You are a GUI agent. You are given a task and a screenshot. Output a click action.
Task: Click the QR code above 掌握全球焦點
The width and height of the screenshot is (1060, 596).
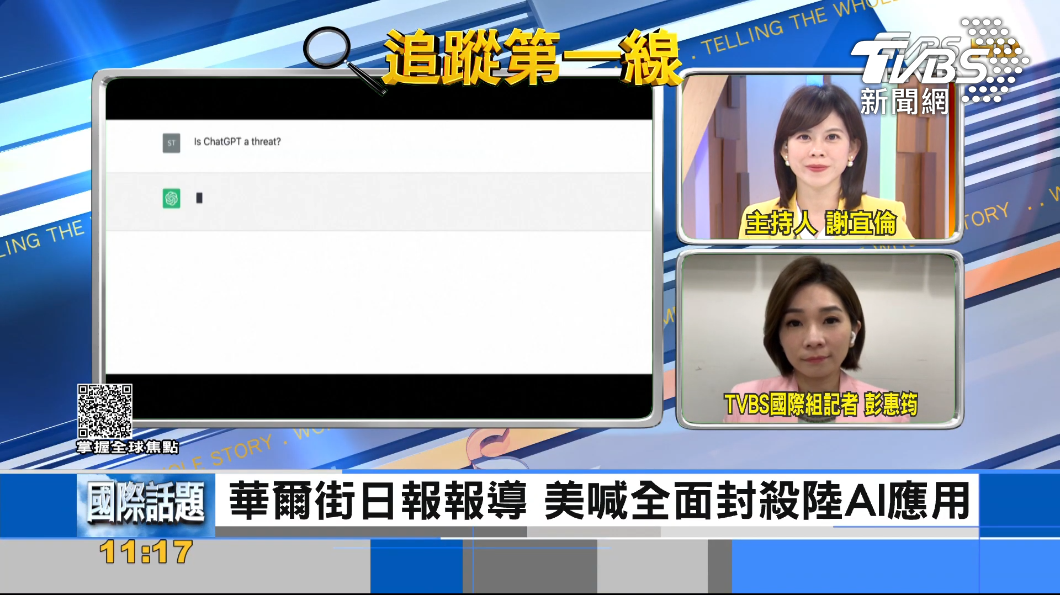[105, 412]
